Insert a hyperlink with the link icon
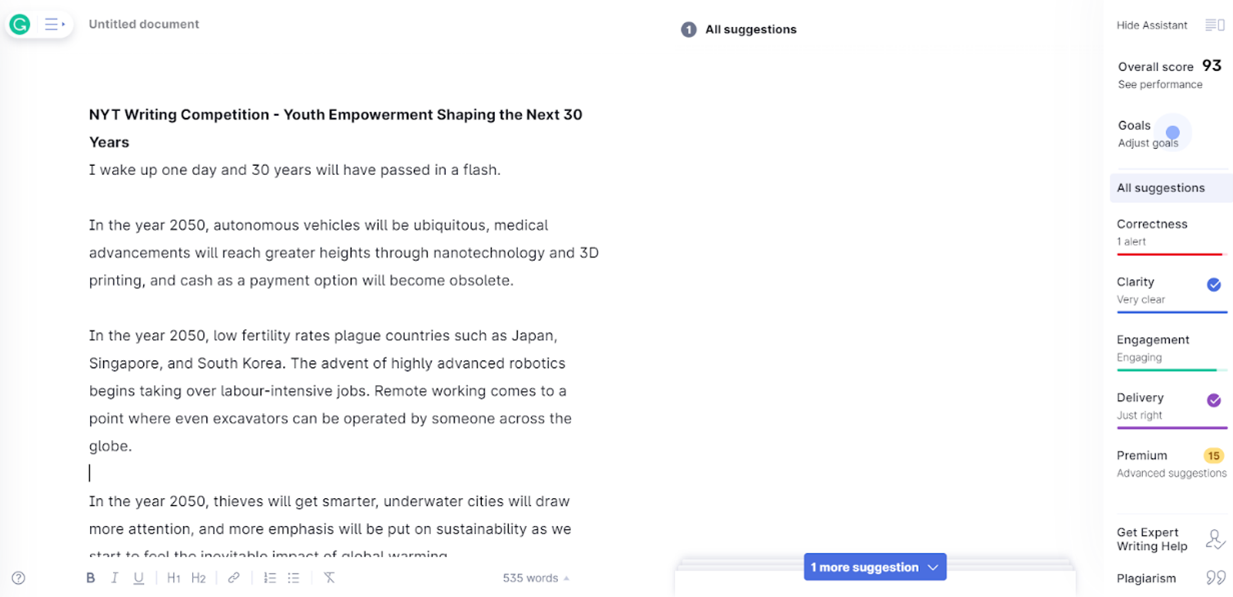Viewport: 1233px width, 597px height. (x=234, y=578)
